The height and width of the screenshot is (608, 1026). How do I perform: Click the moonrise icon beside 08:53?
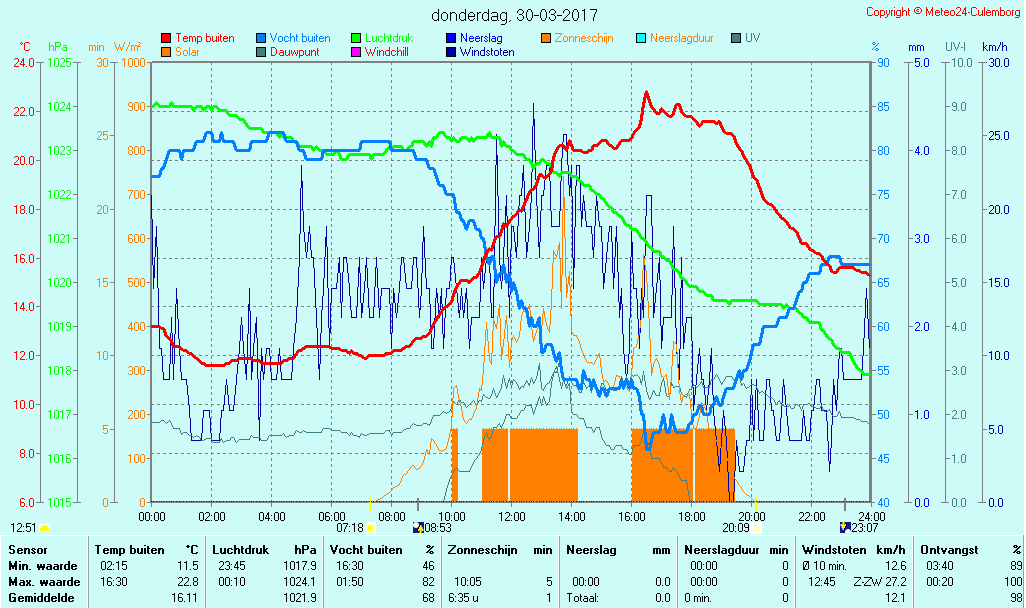pyautogui.click(x=418, y=527)
